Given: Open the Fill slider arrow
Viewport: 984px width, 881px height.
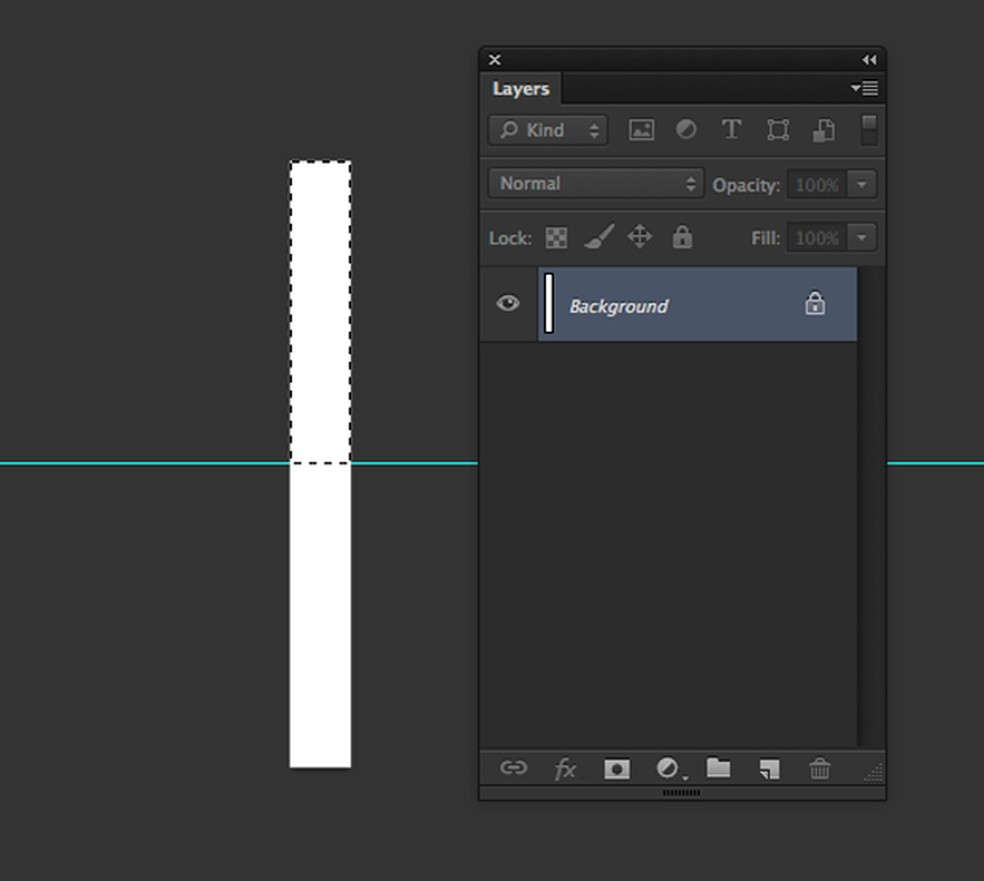Looking at the screenshot, I should (862, 238).
